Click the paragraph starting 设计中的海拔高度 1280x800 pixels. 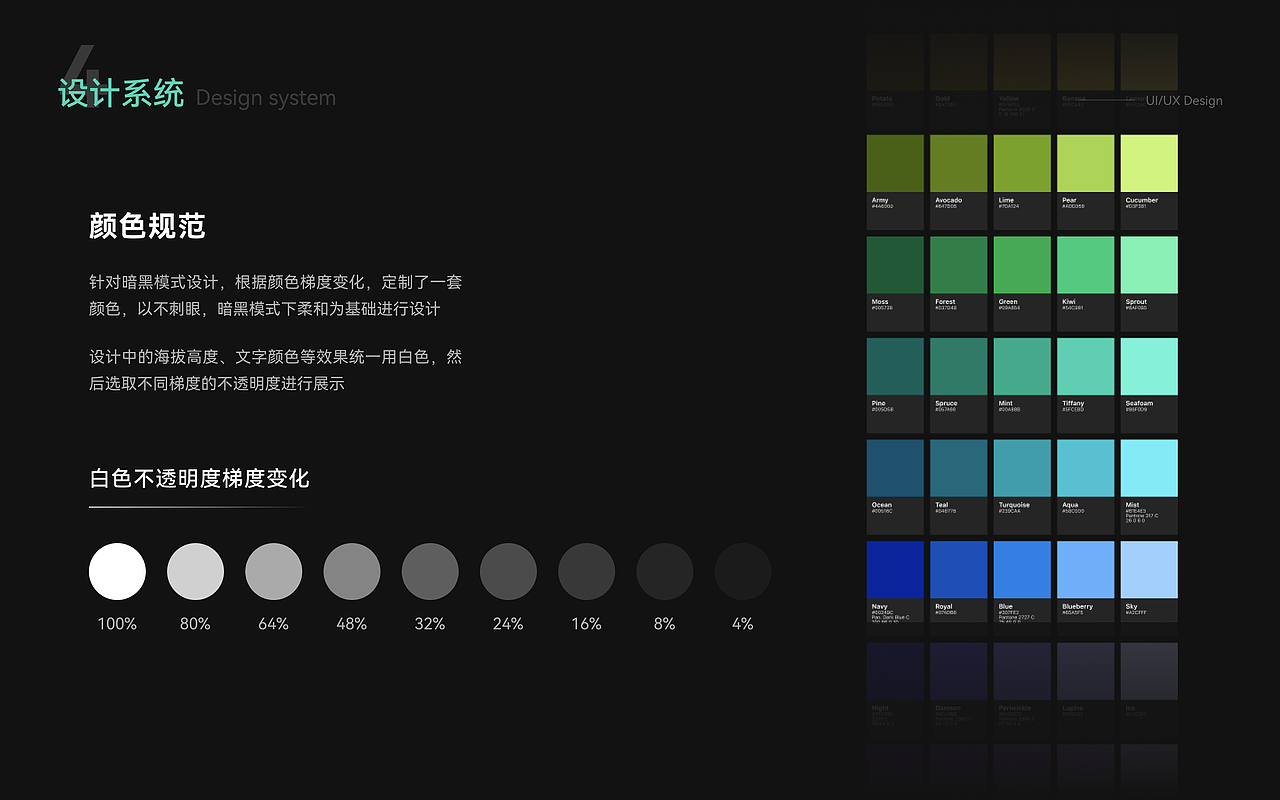click(x=276, y=370)
